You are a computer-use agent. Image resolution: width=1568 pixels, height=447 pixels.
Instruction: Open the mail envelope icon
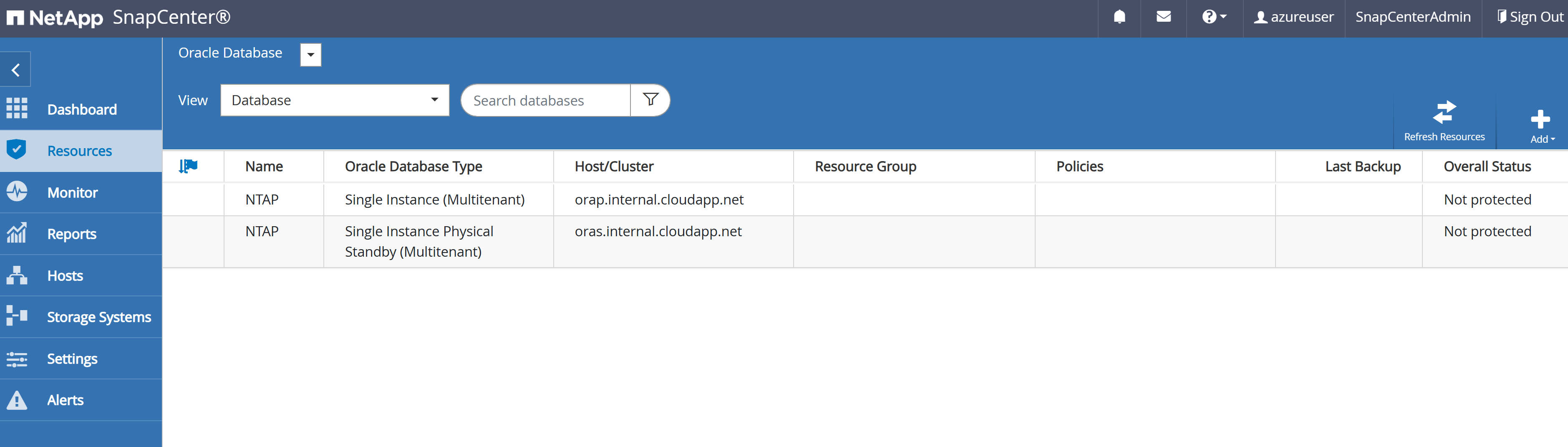pyautogui.click(x=1163, y=17)
